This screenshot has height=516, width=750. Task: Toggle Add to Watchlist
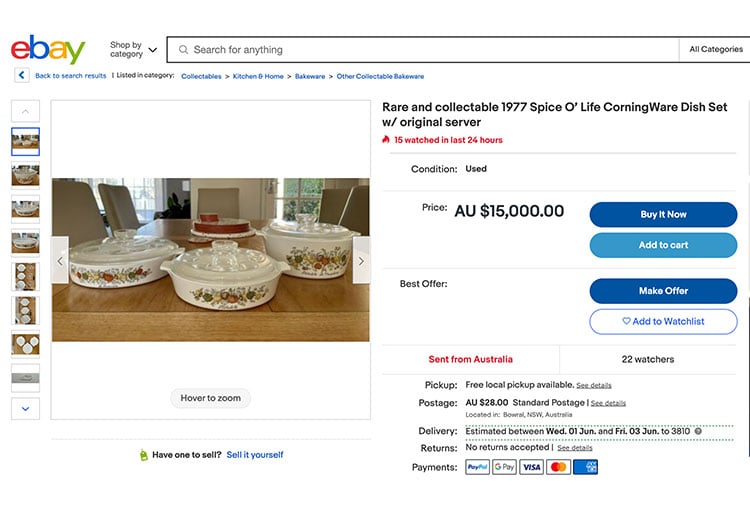(x=663, y=321)
